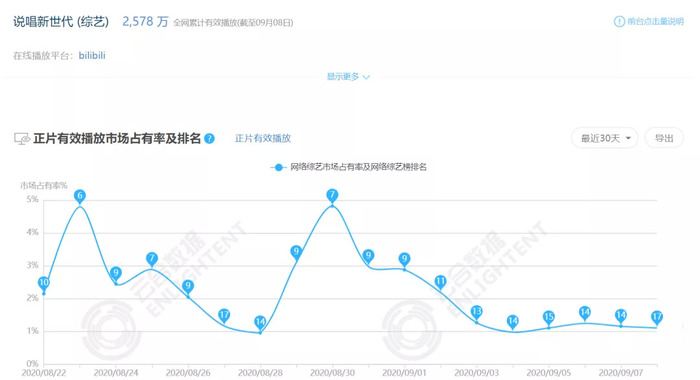
Task: Open the bilibili platform link
Action: tap(92, 55)
